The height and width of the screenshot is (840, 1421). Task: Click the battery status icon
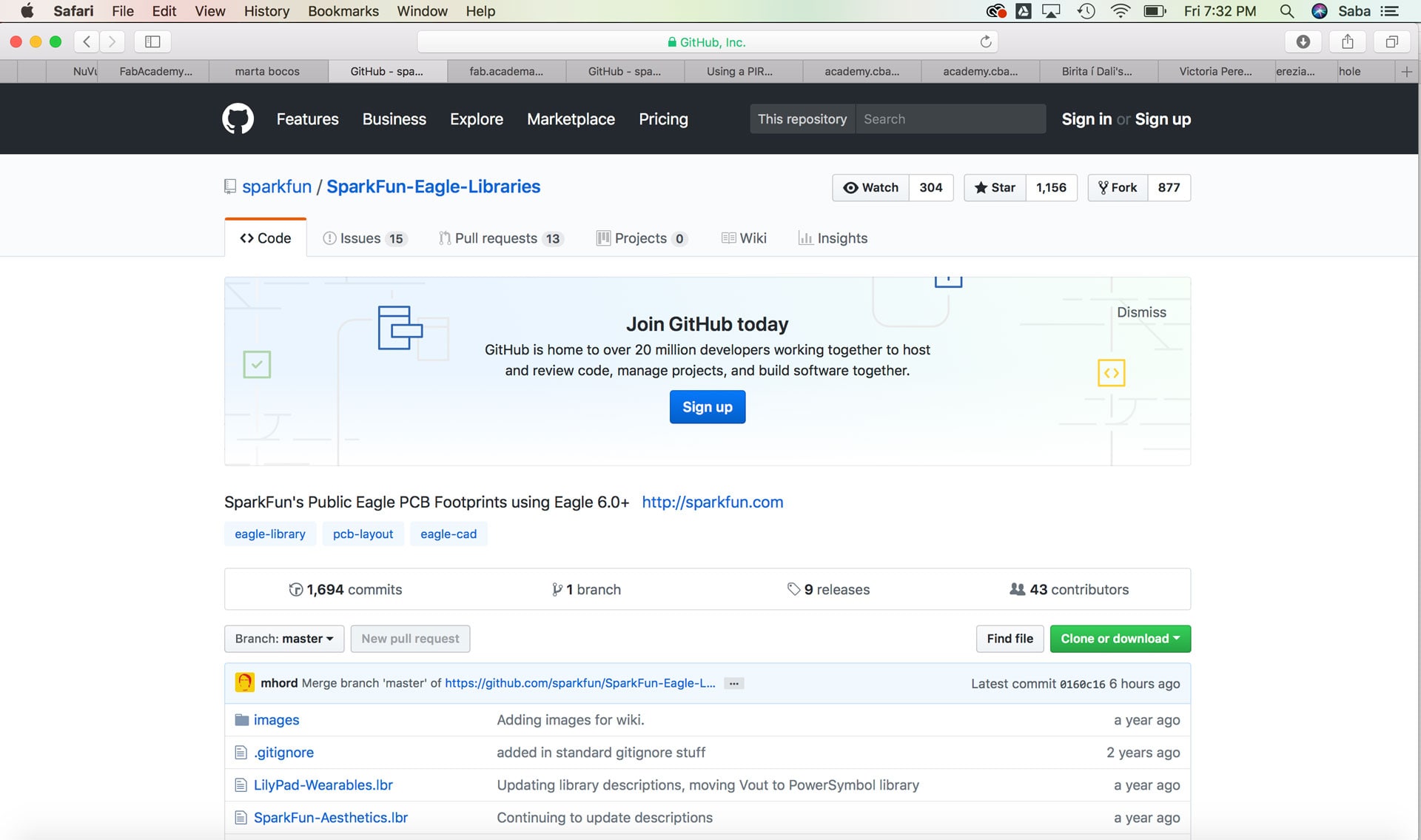click(x=1155, y=11)
